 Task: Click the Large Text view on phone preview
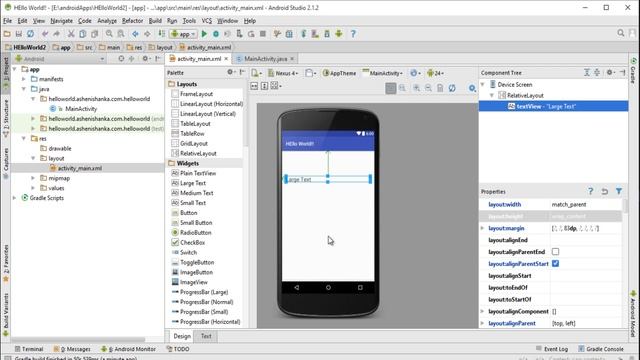[x=328, y=179]
